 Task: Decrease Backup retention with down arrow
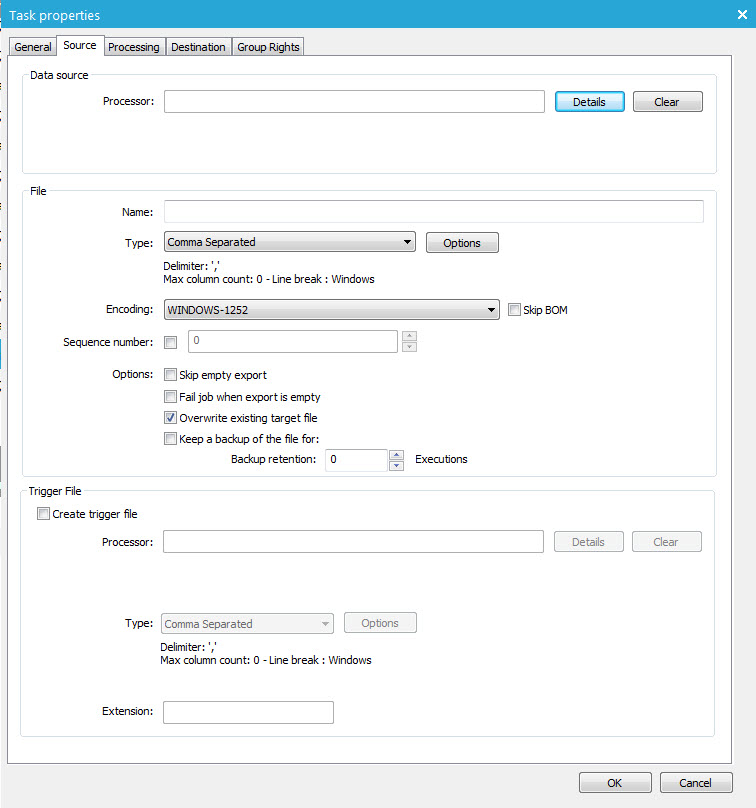click(x=396, y=465)
